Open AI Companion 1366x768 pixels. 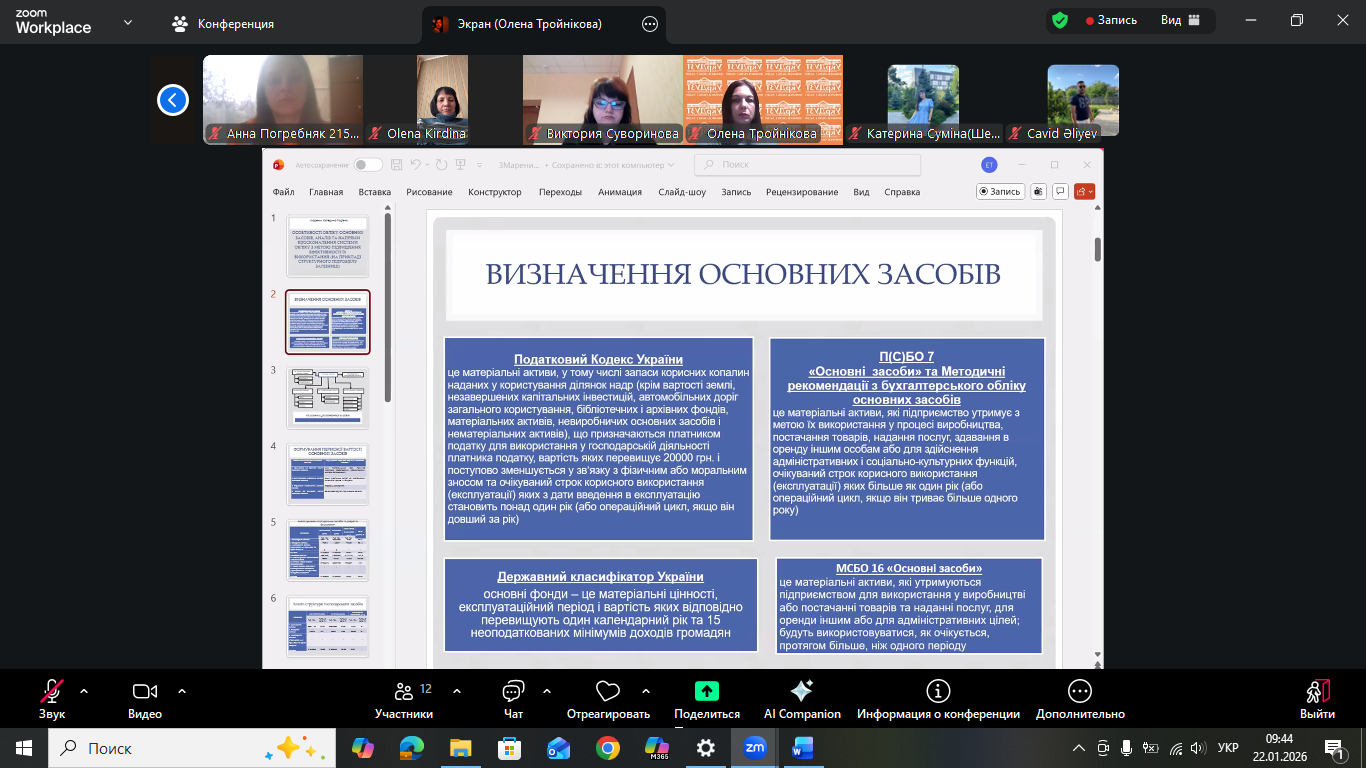(801, 692)
